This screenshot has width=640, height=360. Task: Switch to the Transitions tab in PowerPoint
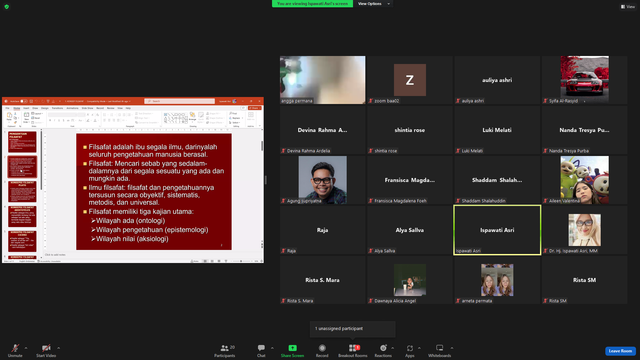point(58,108)
